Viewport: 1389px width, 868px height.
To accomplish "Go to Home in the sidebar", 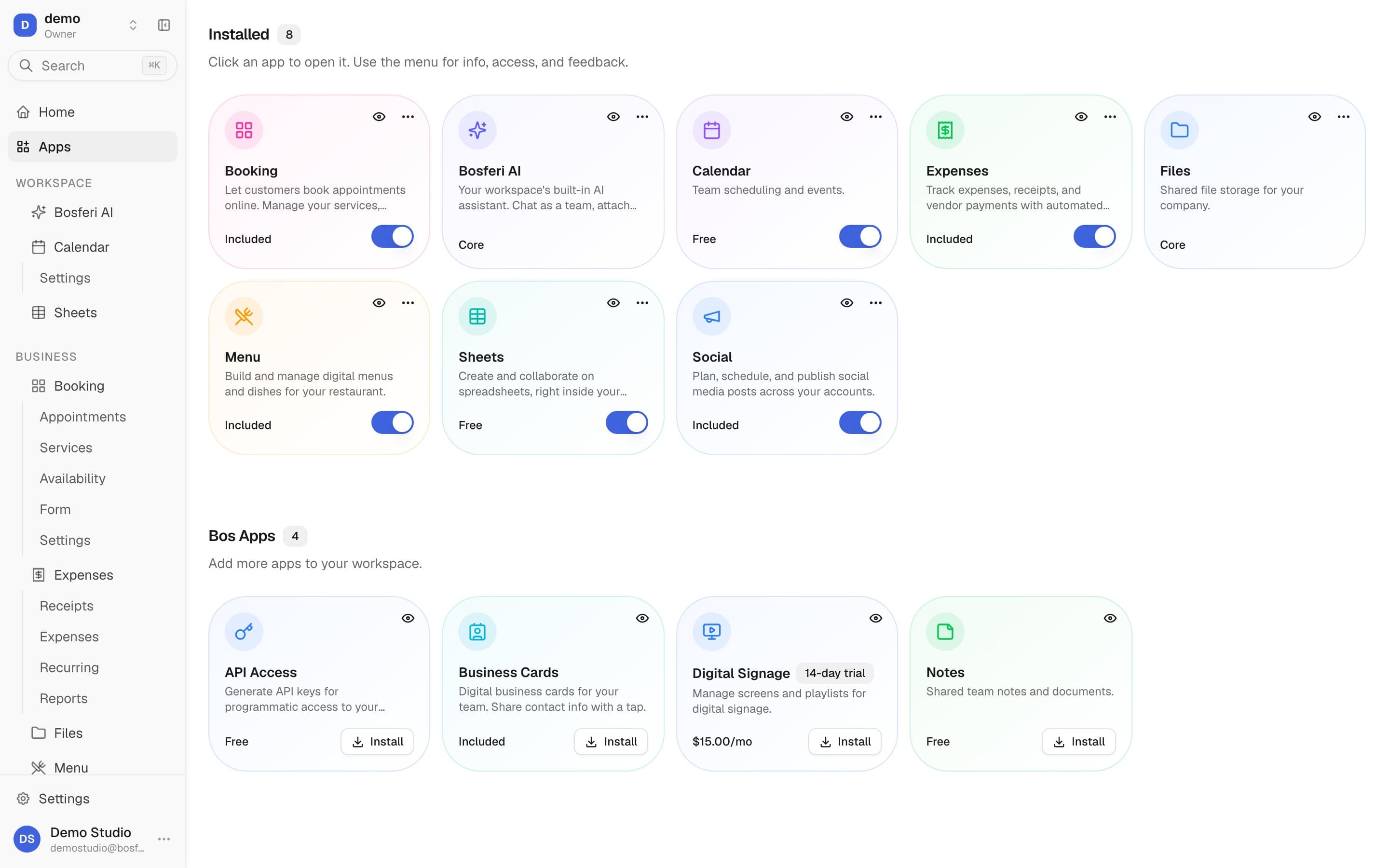I will pyautogui.click(x=93, y=112).
